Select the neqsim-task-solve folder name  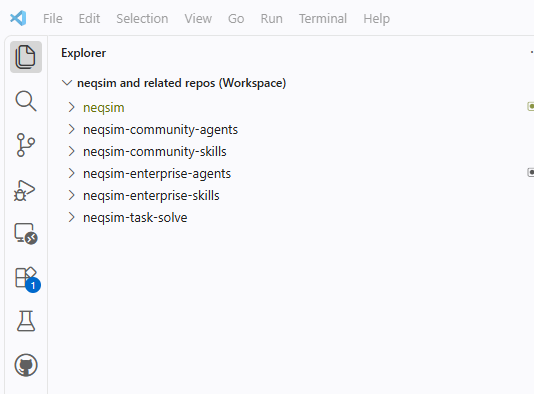135,218
